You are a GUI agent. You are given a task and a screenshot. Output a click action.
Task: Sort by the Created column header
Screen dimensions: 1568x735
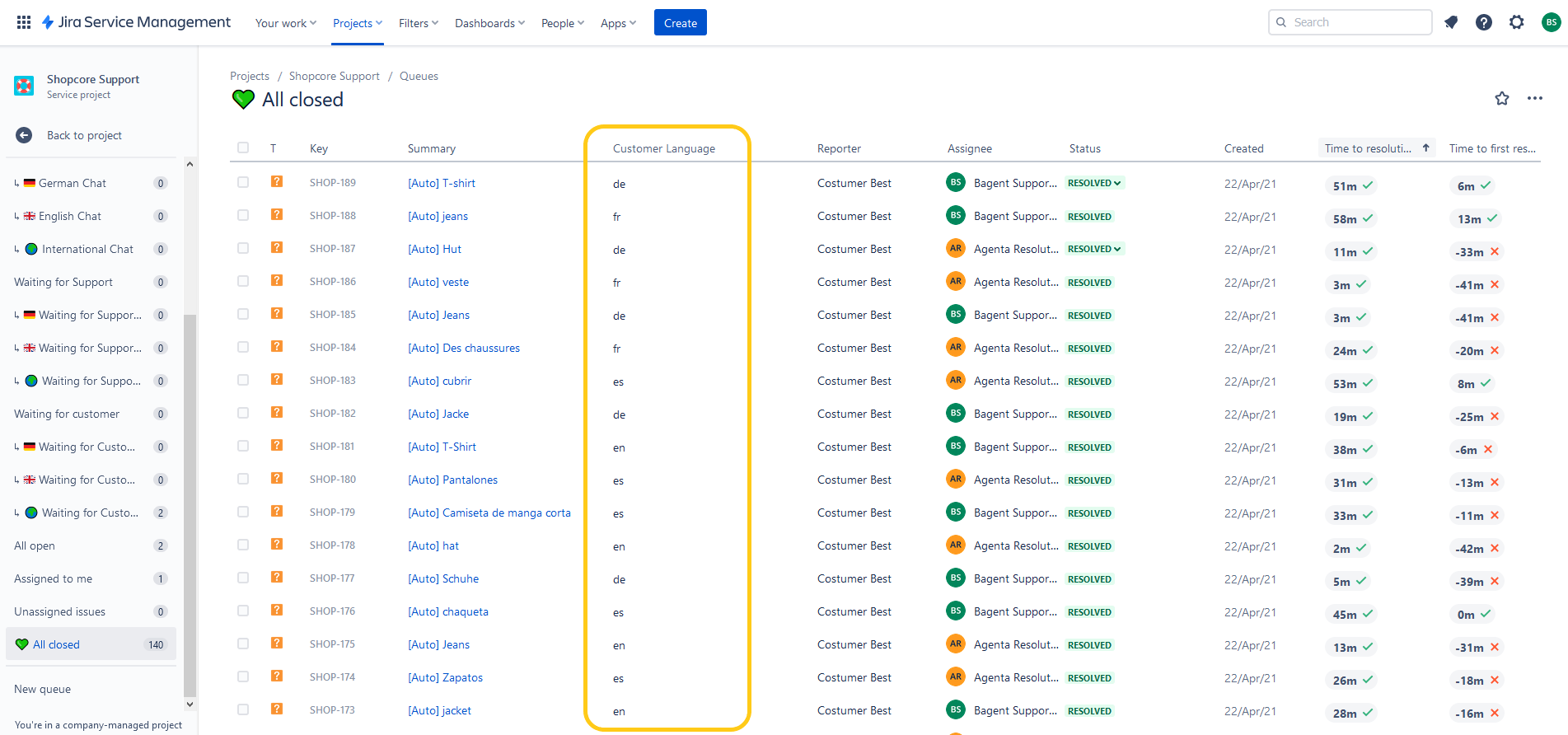tap(1243, 148)
